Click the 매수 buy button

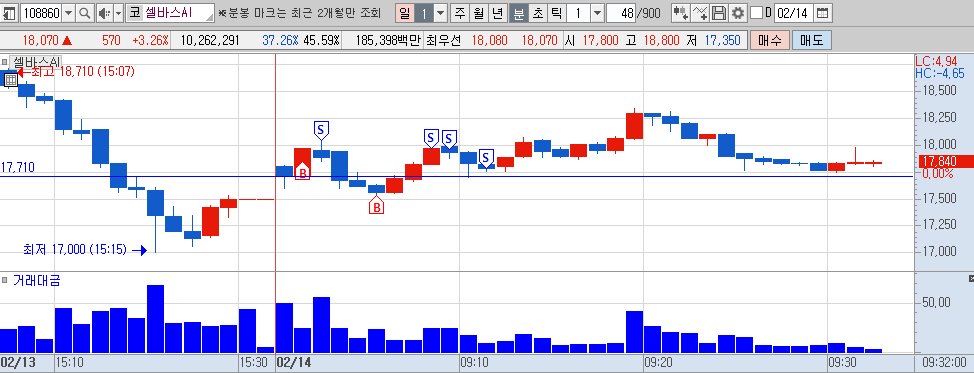pyautogui.click(x=770, y=41)
